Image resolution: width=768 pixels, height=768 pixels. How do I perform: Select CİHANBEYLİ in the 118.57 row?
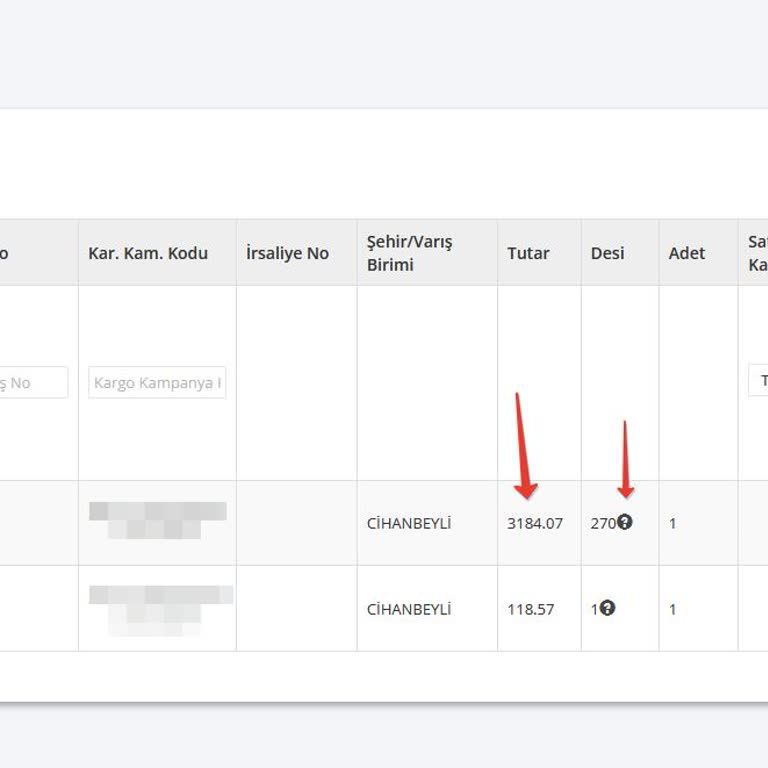pyautogui.click(x=409, y=609)
